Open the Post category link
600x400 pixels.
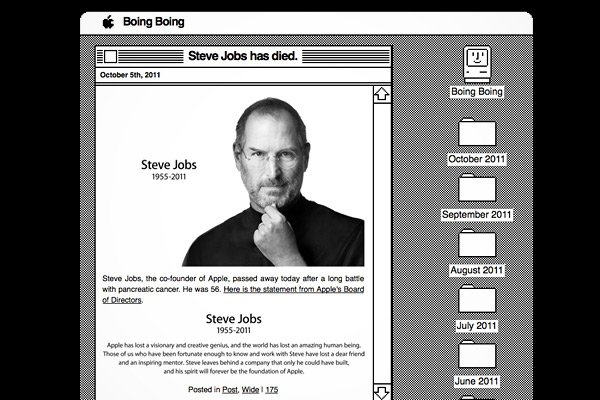(x=230, y=390)
